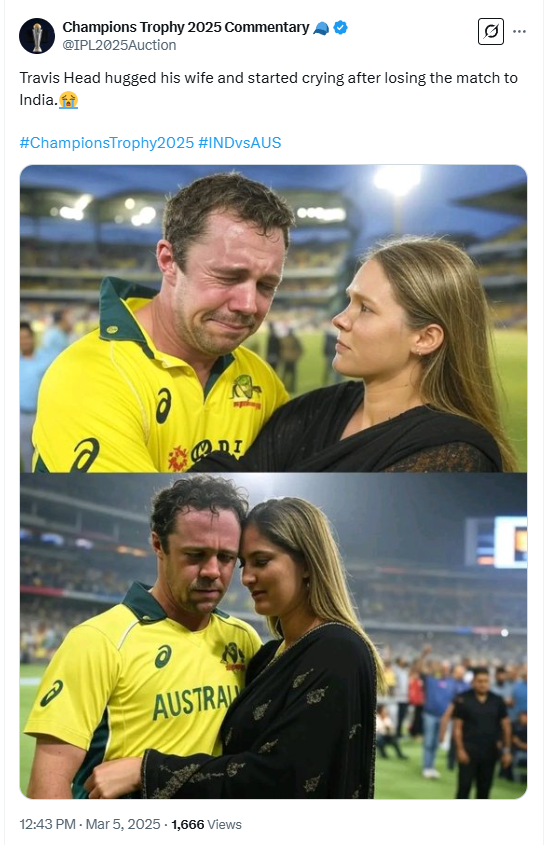Screen dimensions: 553x845
Task: Click the Mar 5, 2025 date
Action: 123,825
